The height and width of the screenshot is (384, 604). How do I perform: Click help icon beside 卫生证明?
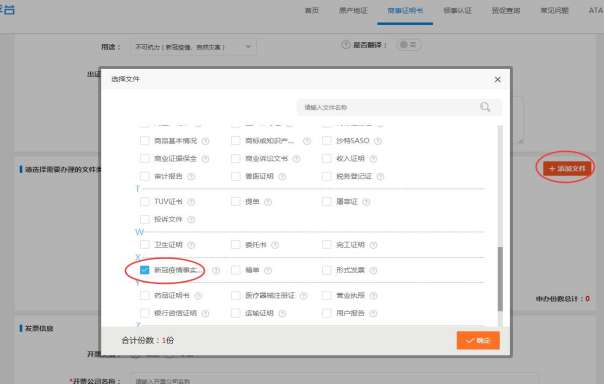coord(191,245)
